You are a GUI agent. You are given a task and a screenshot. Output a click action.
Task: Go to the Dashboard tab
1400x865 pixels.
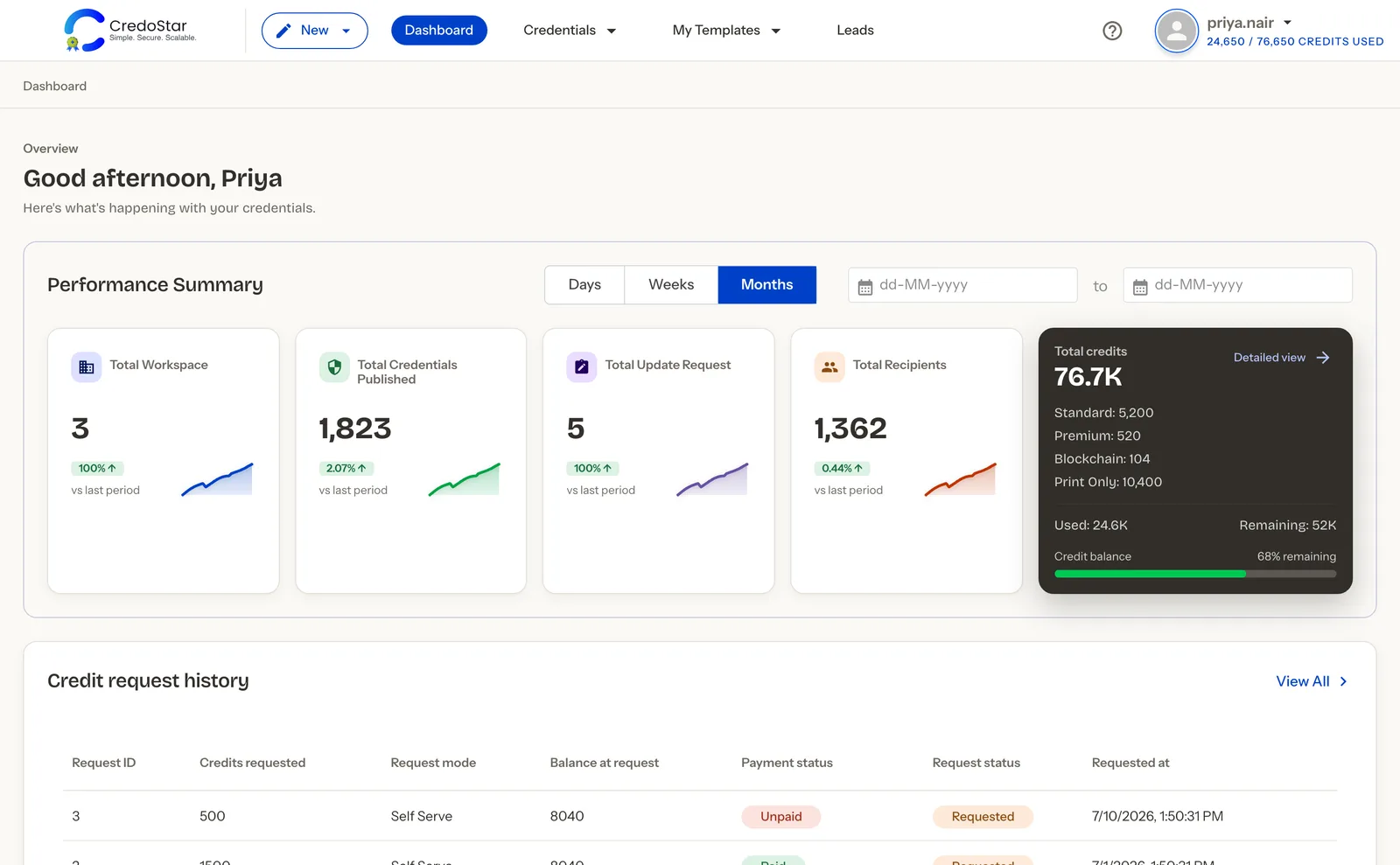pos(439,31)
